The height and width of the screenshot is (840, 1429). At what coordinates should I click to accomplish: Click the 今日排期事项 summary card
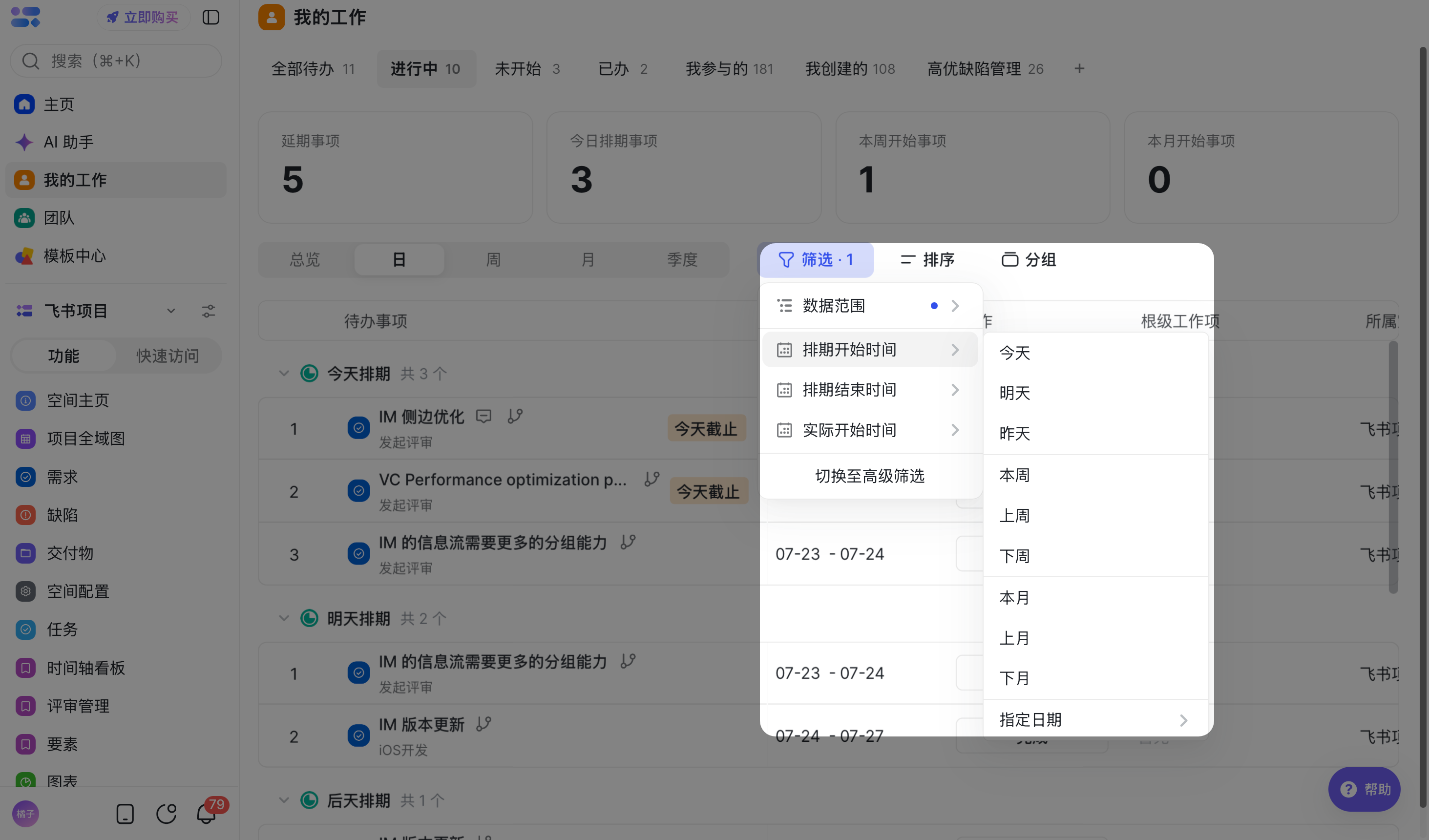pos(684,168)
